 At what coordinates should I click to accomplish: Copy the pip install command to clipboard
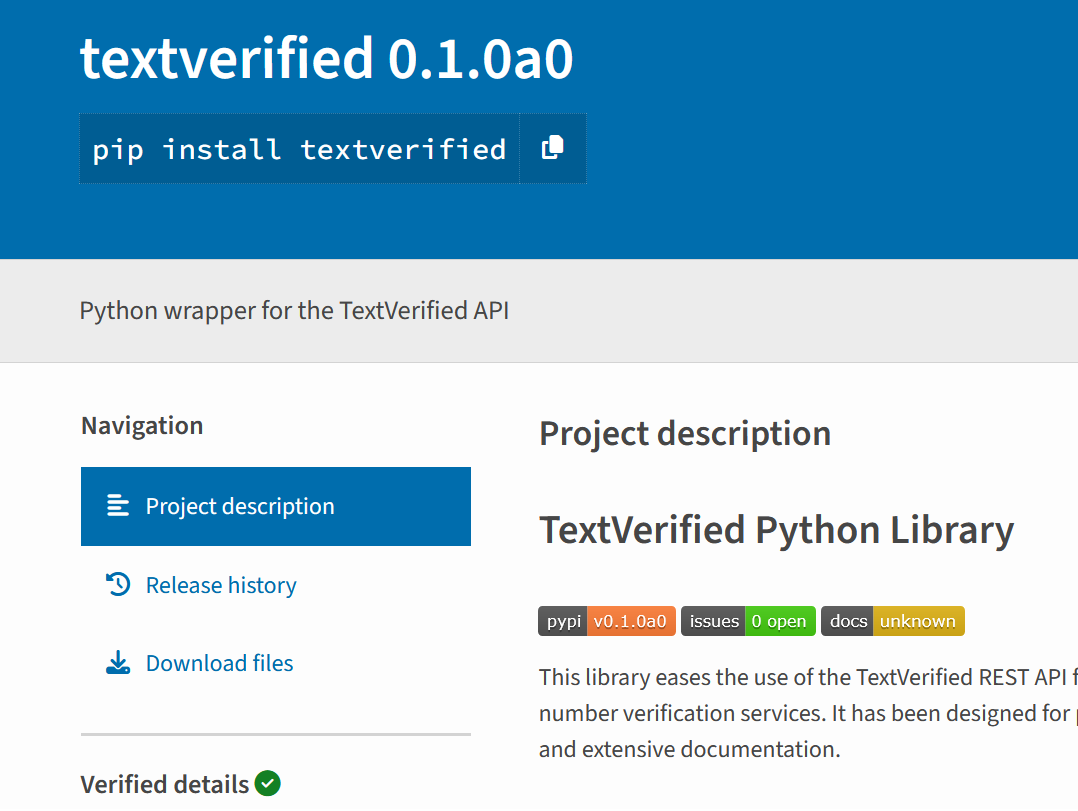click(553, 148)
